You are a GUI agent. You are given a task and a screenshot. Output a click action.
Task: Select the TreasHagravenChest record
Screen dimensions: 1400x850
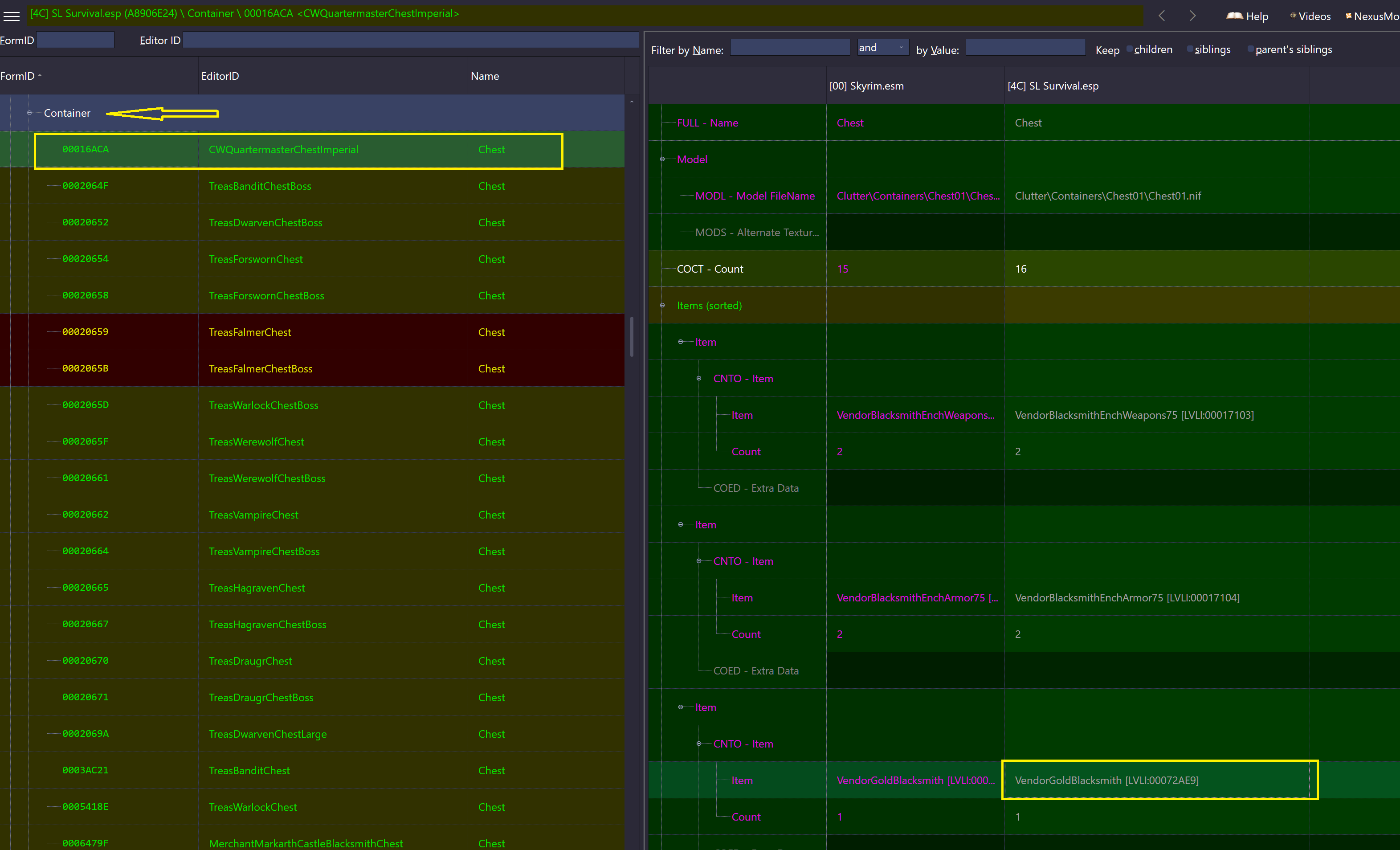[312, 588]
